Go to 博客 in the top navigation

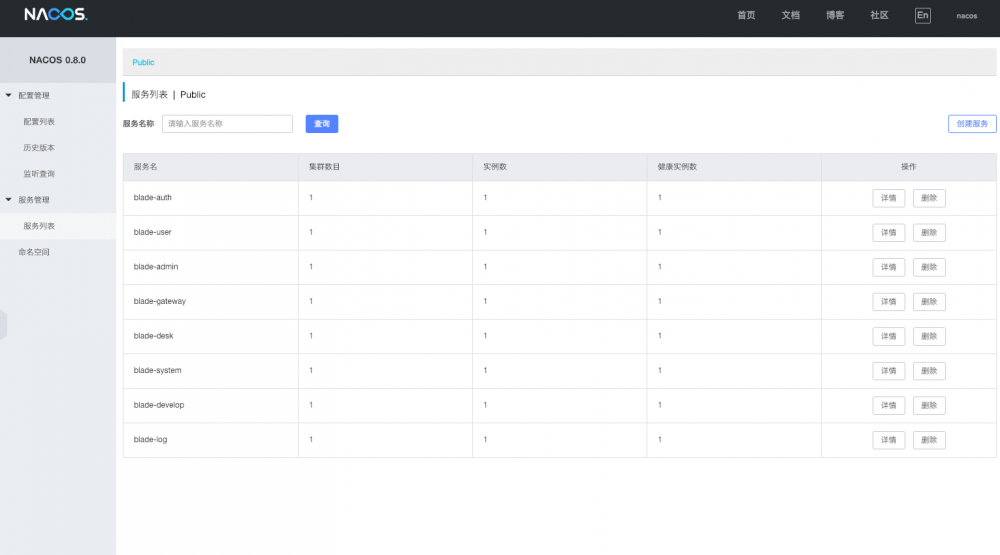[835, 15]
